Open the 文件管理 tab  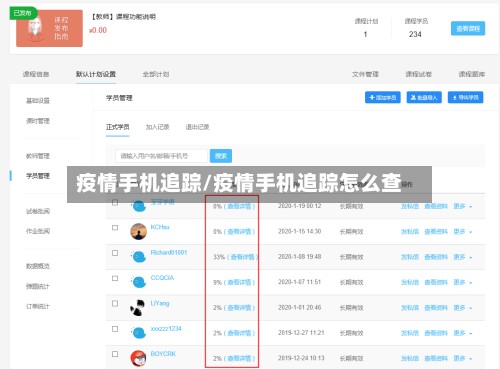point(365,74)
